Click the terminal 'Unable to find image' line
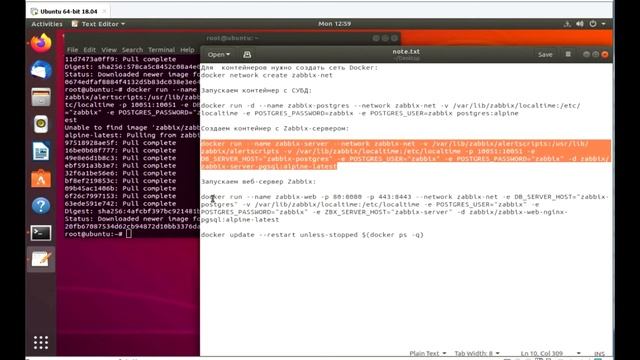The width and height of the screenshot is (640, 360). point(132,127)
